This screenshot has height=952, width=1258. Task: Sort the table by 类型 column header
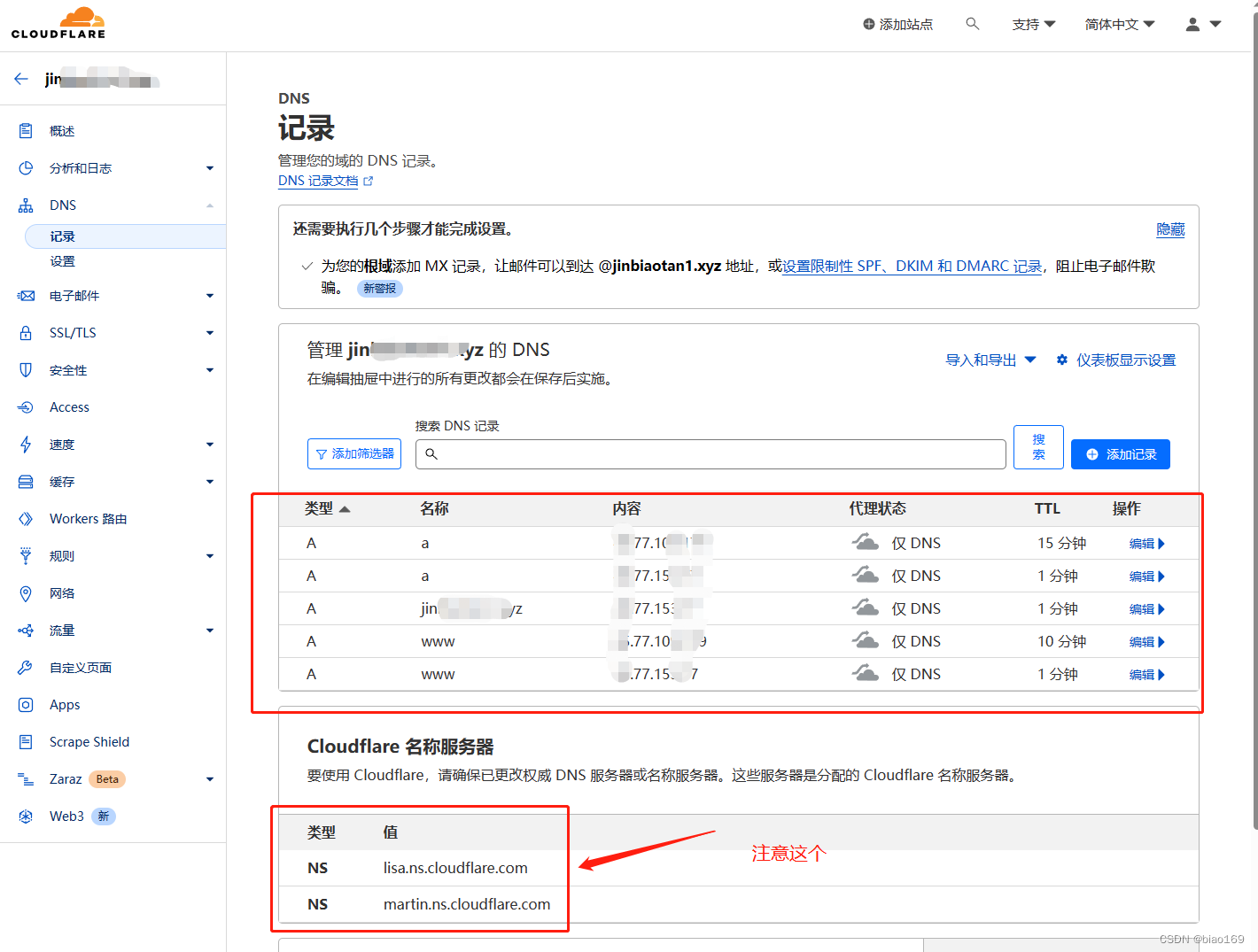(327, 508)
